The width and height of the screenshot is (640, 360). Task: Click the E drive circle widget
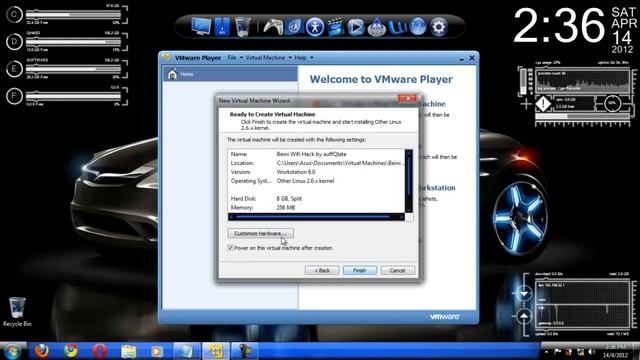[x=14, y=69]
